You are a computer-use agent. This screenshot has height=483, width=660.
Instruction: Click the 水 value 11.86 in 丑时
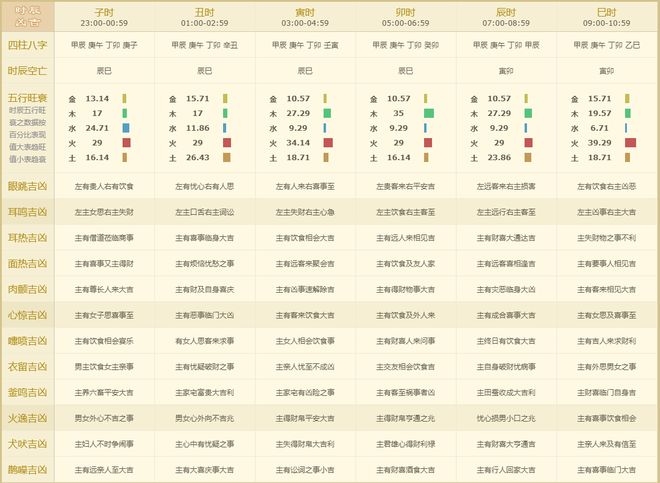click(198, 128)
